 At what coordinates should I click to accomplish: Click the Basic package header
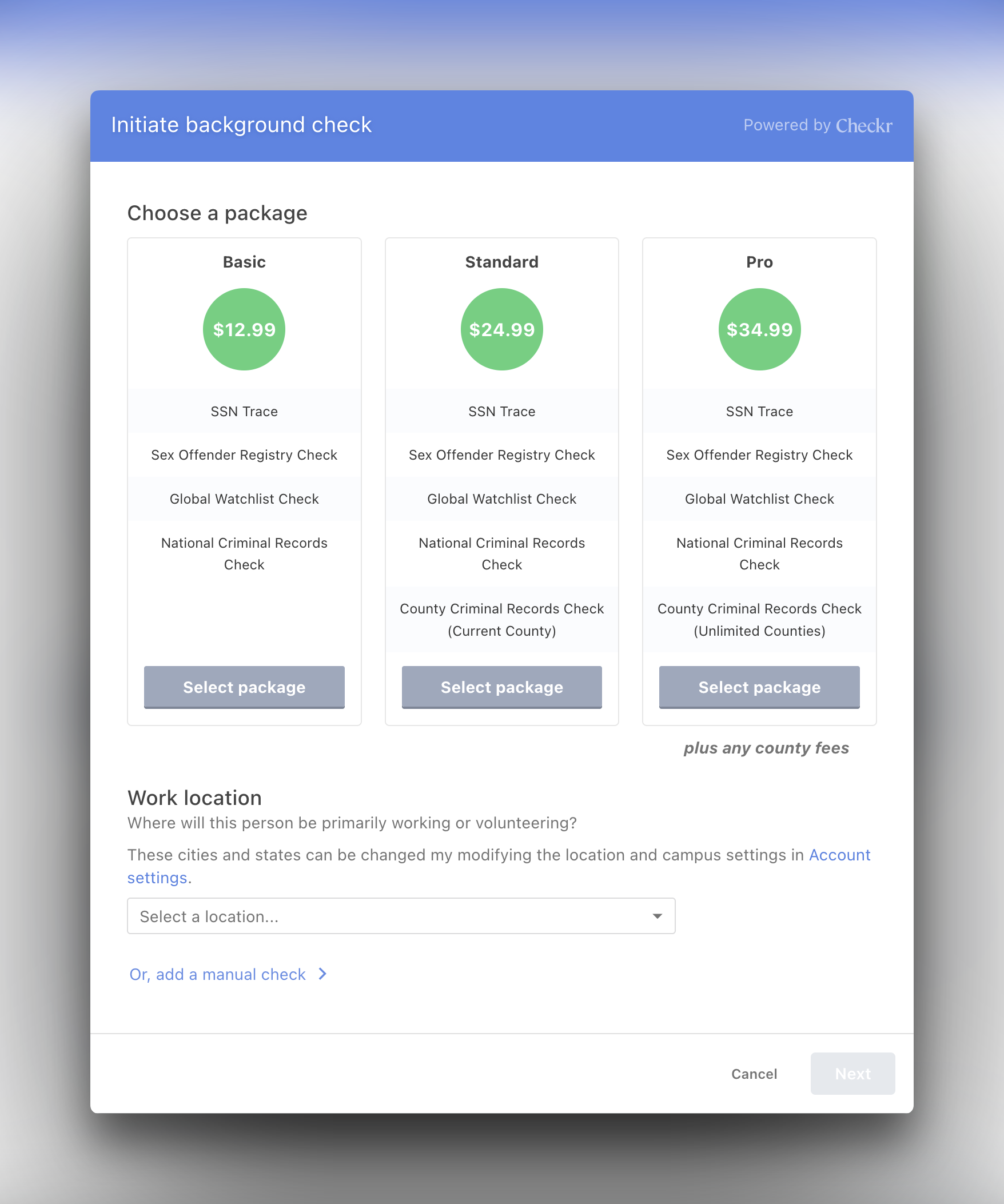pos(244,261)
